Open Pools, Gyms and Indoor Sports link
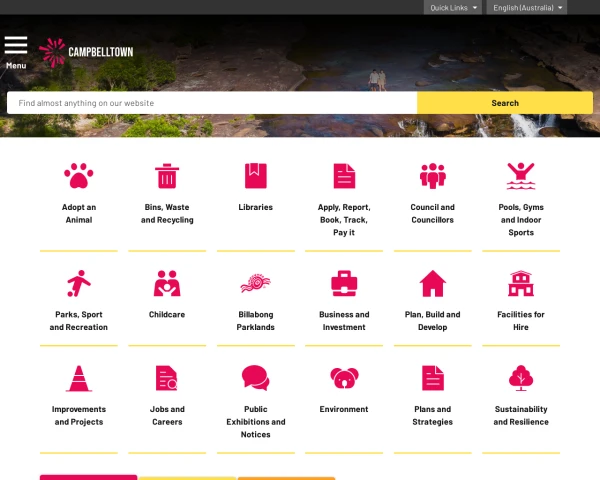600x480 pixels. coord(521,220)
